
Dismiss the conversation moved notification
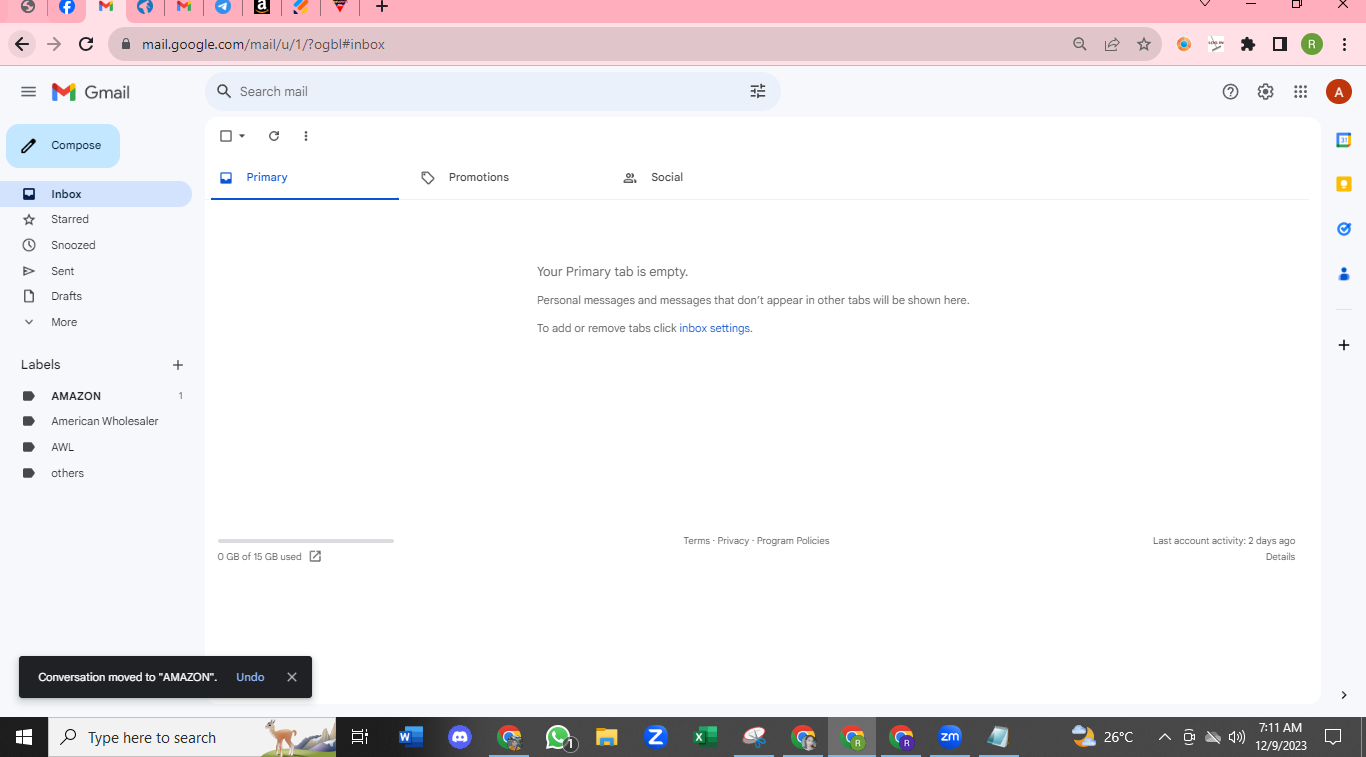coord(292,677)
